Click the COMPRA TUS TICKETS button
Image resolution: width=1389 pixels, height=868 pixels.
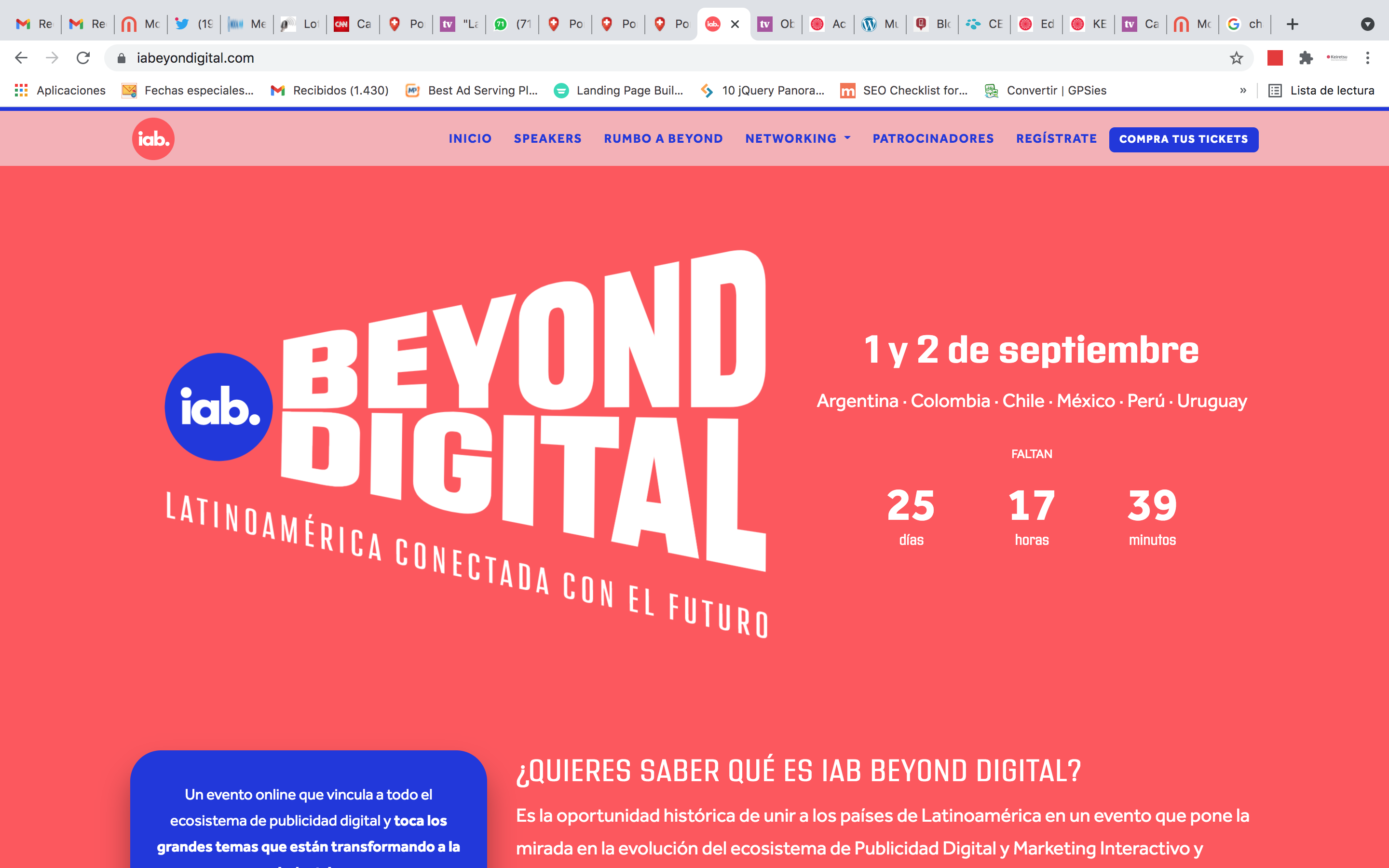(1184, 139)
